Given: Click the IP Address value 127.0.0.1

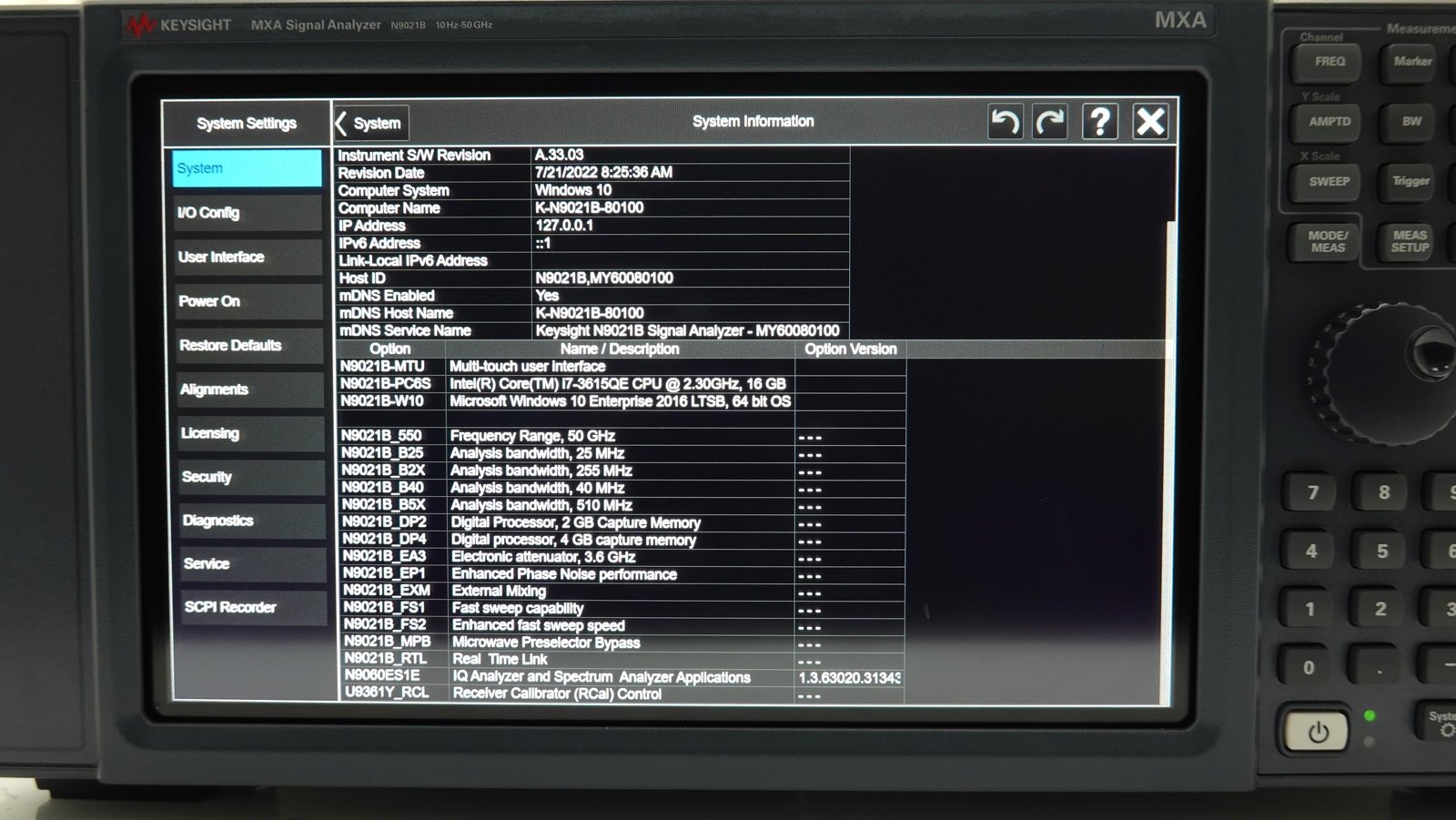Looking at the screenshot, I should tap(564, 226).
